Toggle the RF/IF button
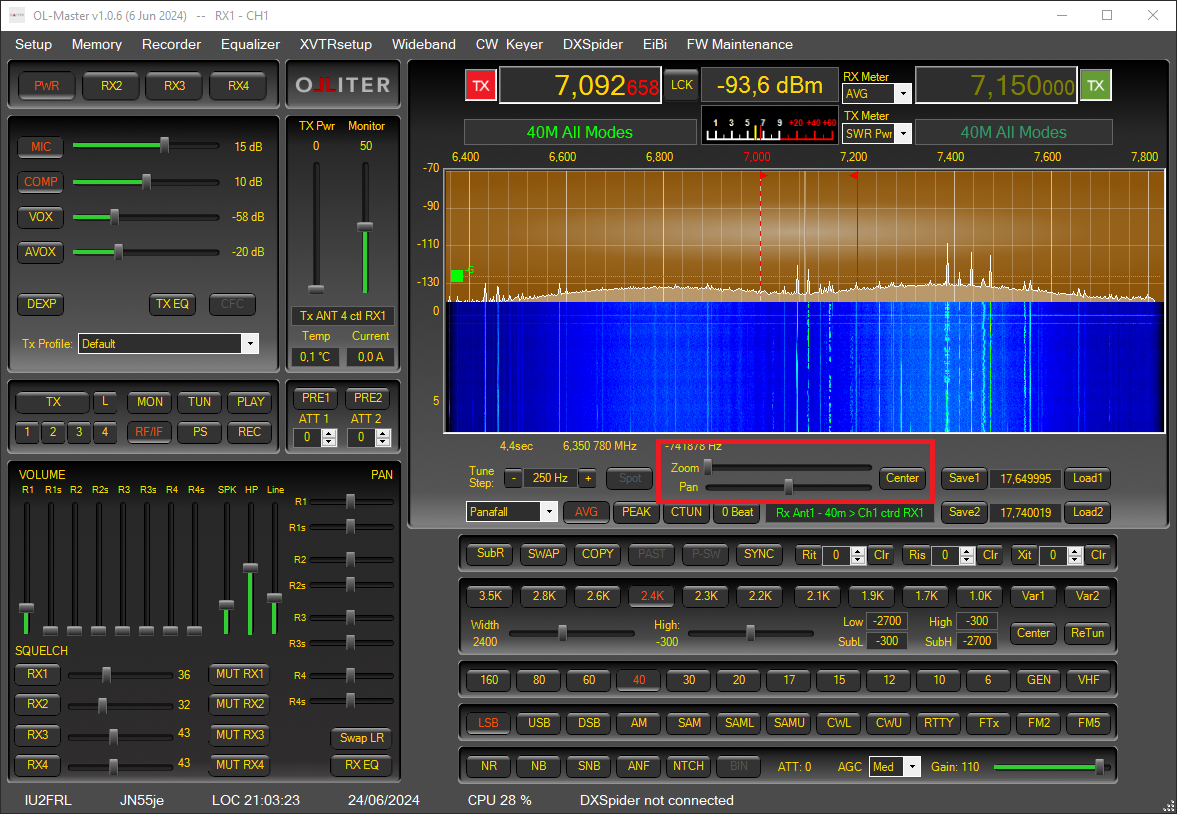Image resolution: width=1177 pixels, height=814 pixels. pyautogui.click(x=150, y=432)
